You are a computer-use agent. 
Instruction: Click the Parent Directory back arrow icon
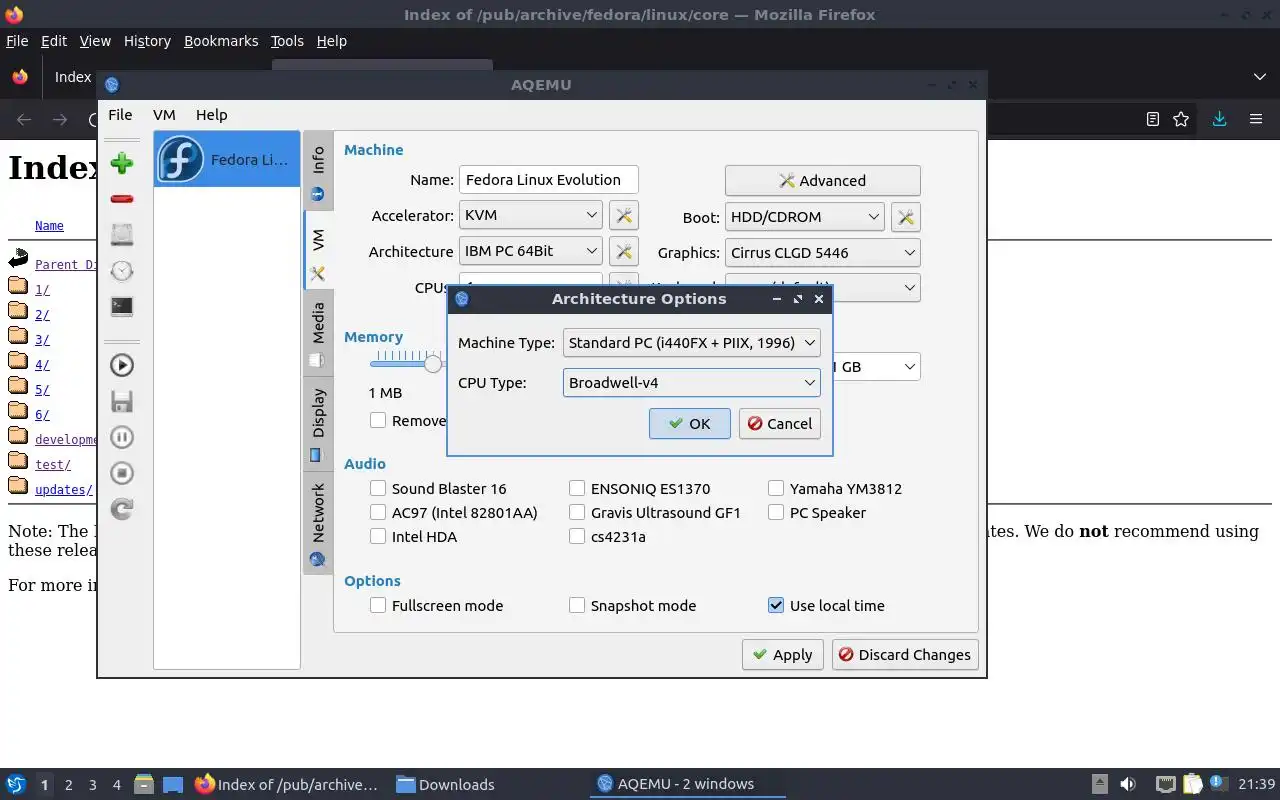click(18, 260)
